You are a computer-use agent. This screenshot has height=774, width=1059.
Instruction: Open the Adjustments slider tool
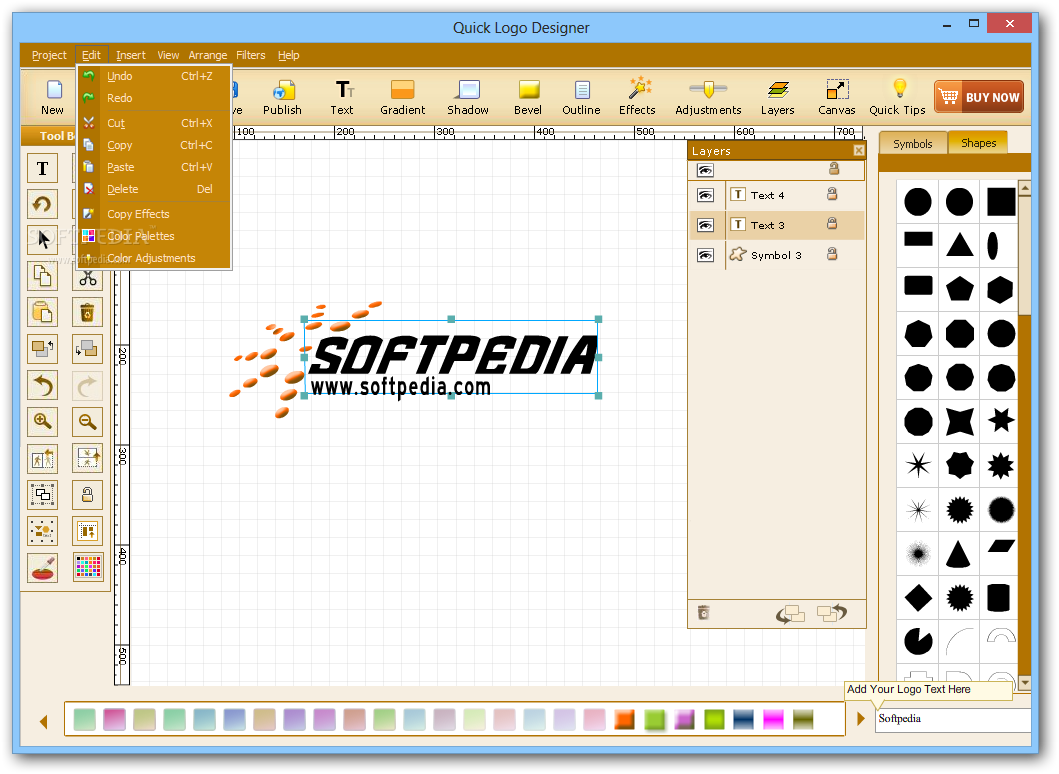coord(708,97)
